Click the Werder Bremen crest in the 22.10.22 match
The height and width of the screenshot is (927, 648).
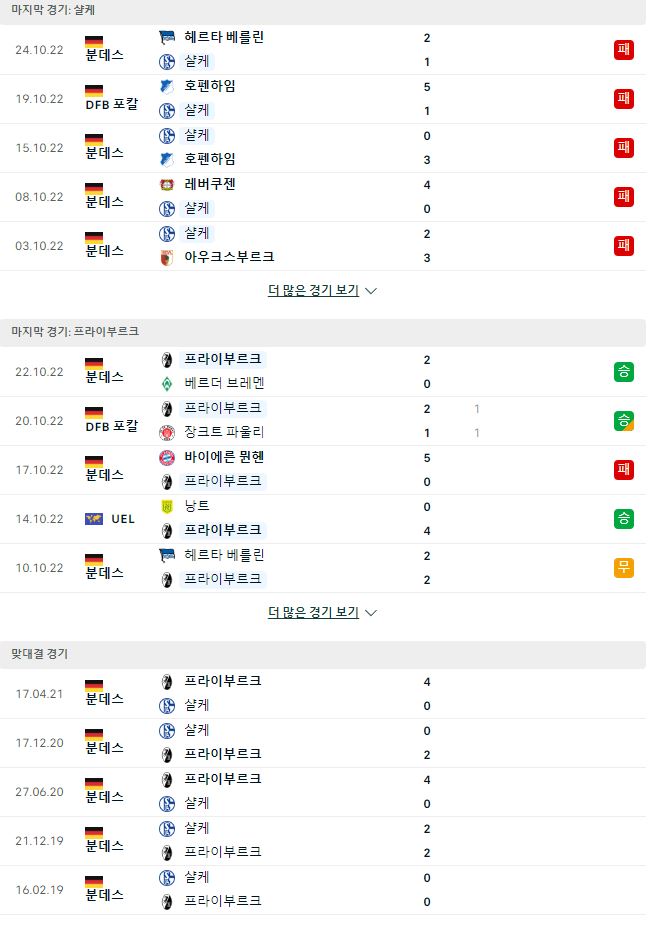coord(167,384)
